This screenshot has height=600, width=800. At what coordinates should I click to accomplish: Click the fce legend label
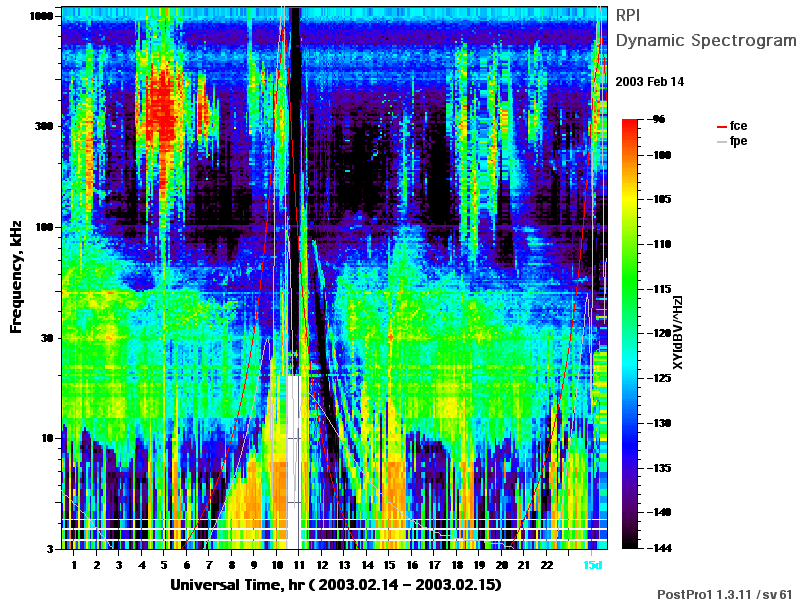pyautogui.click(x=738, y=126)
